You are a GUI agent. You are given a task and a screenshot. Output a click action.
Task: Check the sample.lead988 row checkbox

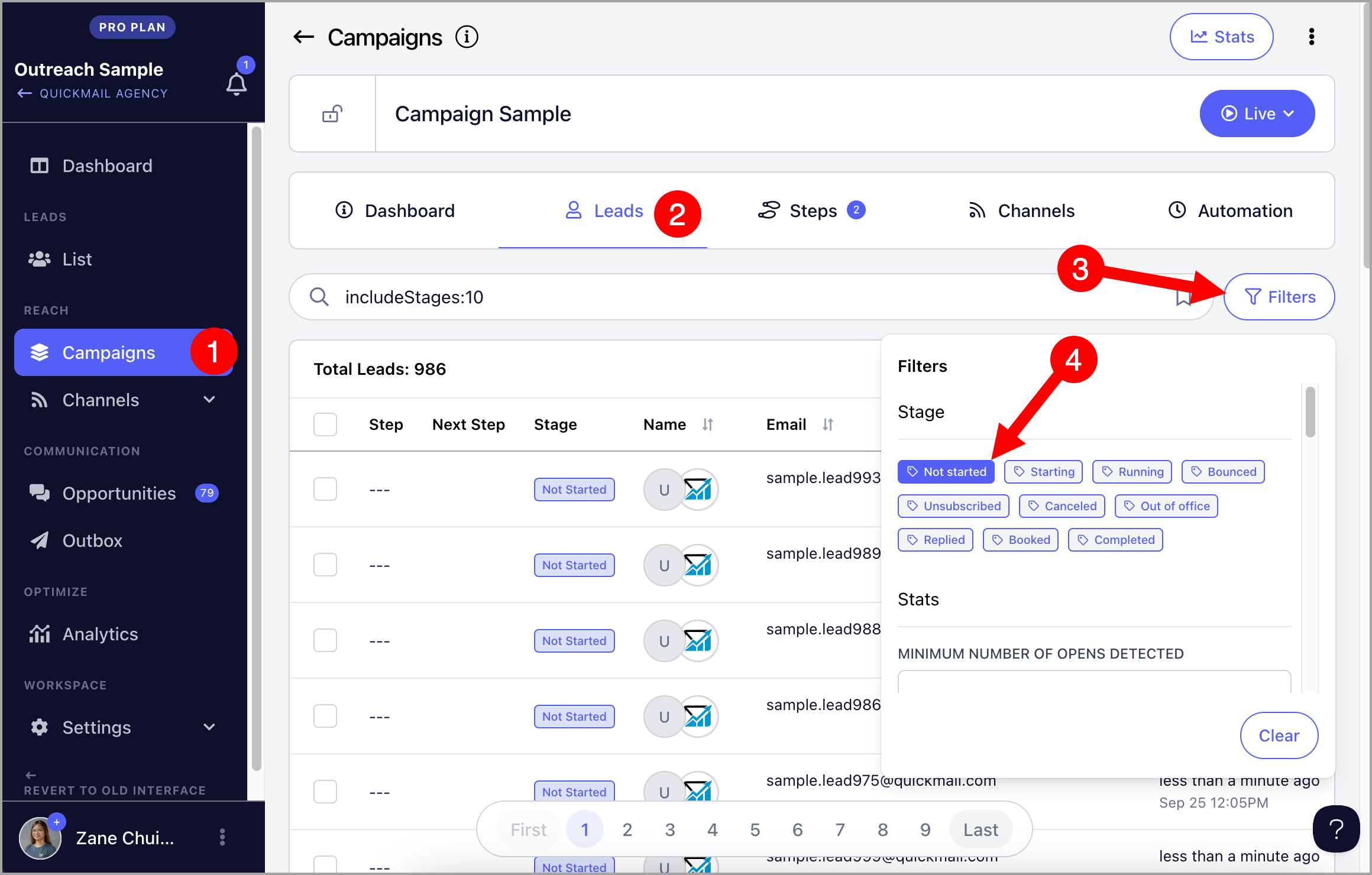325,641
